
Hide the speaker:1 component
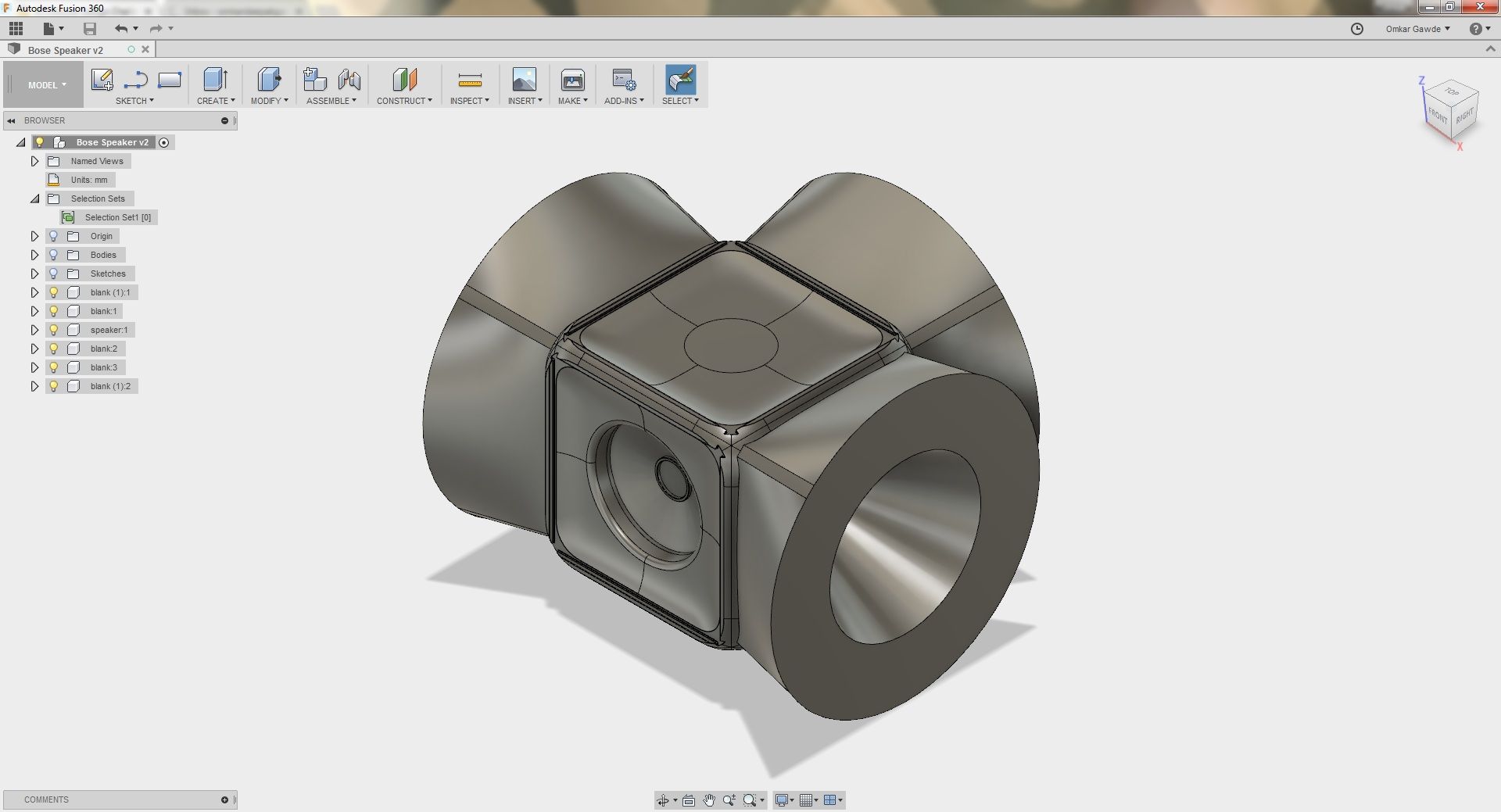pos(53,330)
